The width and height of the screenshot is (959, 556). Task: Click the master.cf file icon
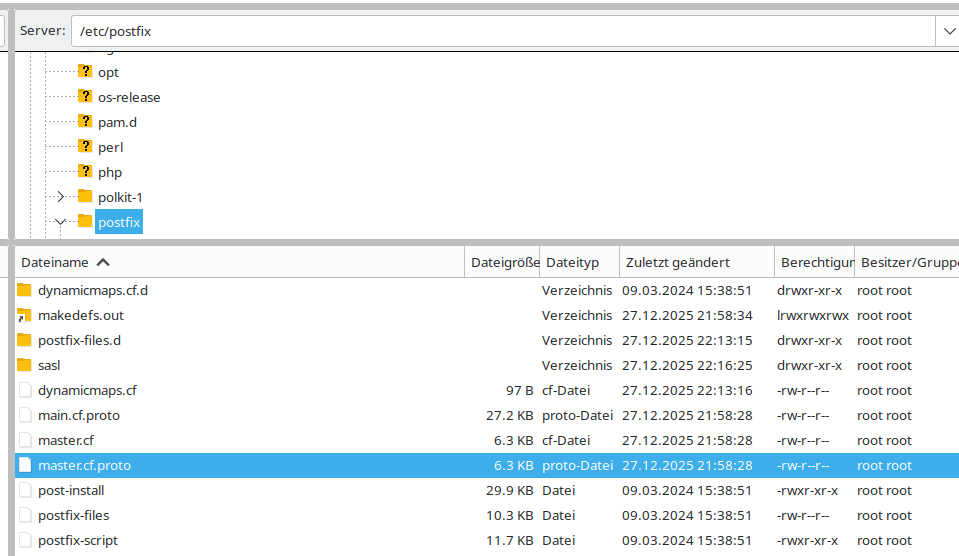(25, 441)
